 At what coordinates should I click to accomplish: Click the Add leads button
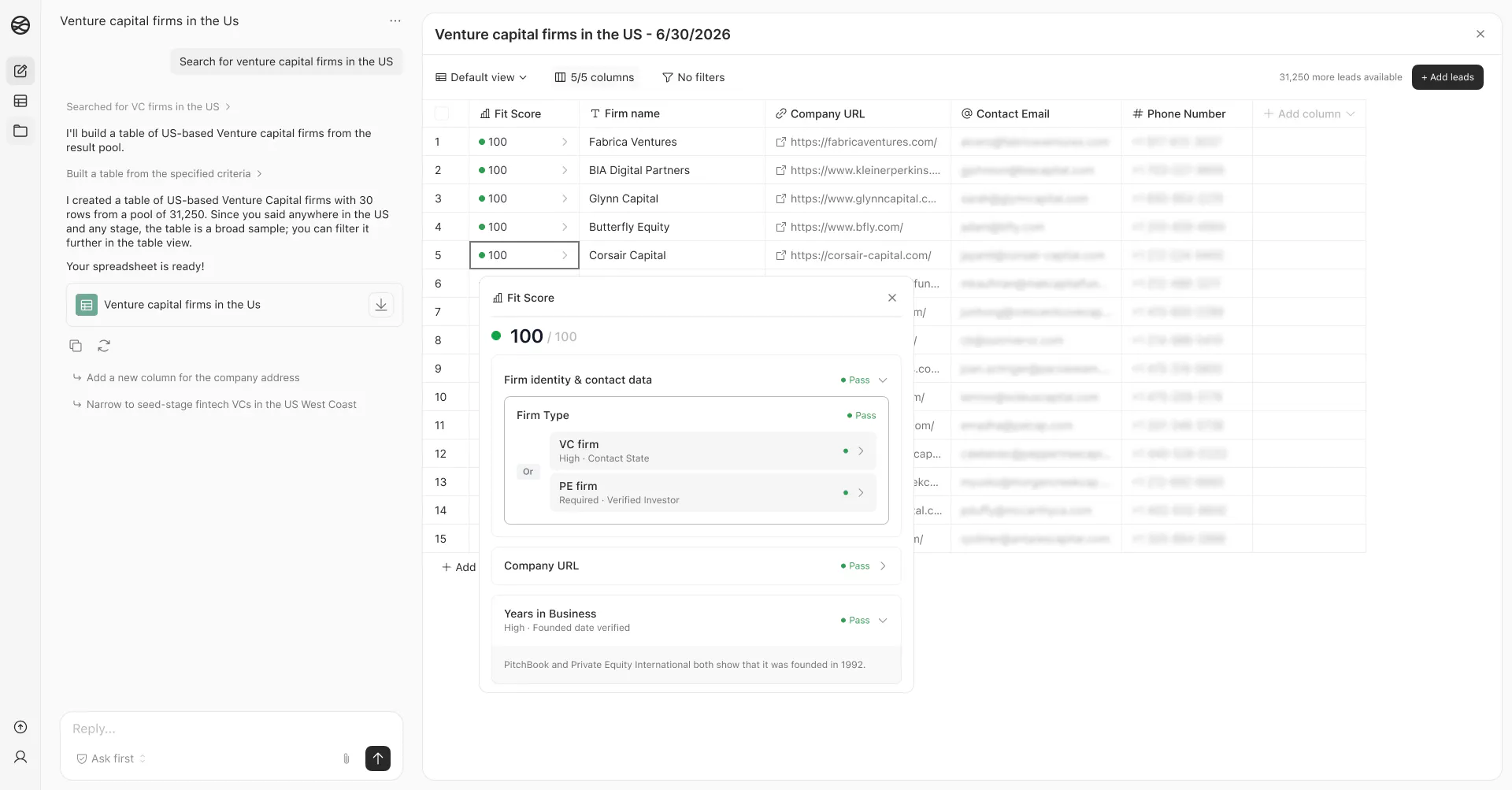pyautogui.click(x=1447, y=77)
